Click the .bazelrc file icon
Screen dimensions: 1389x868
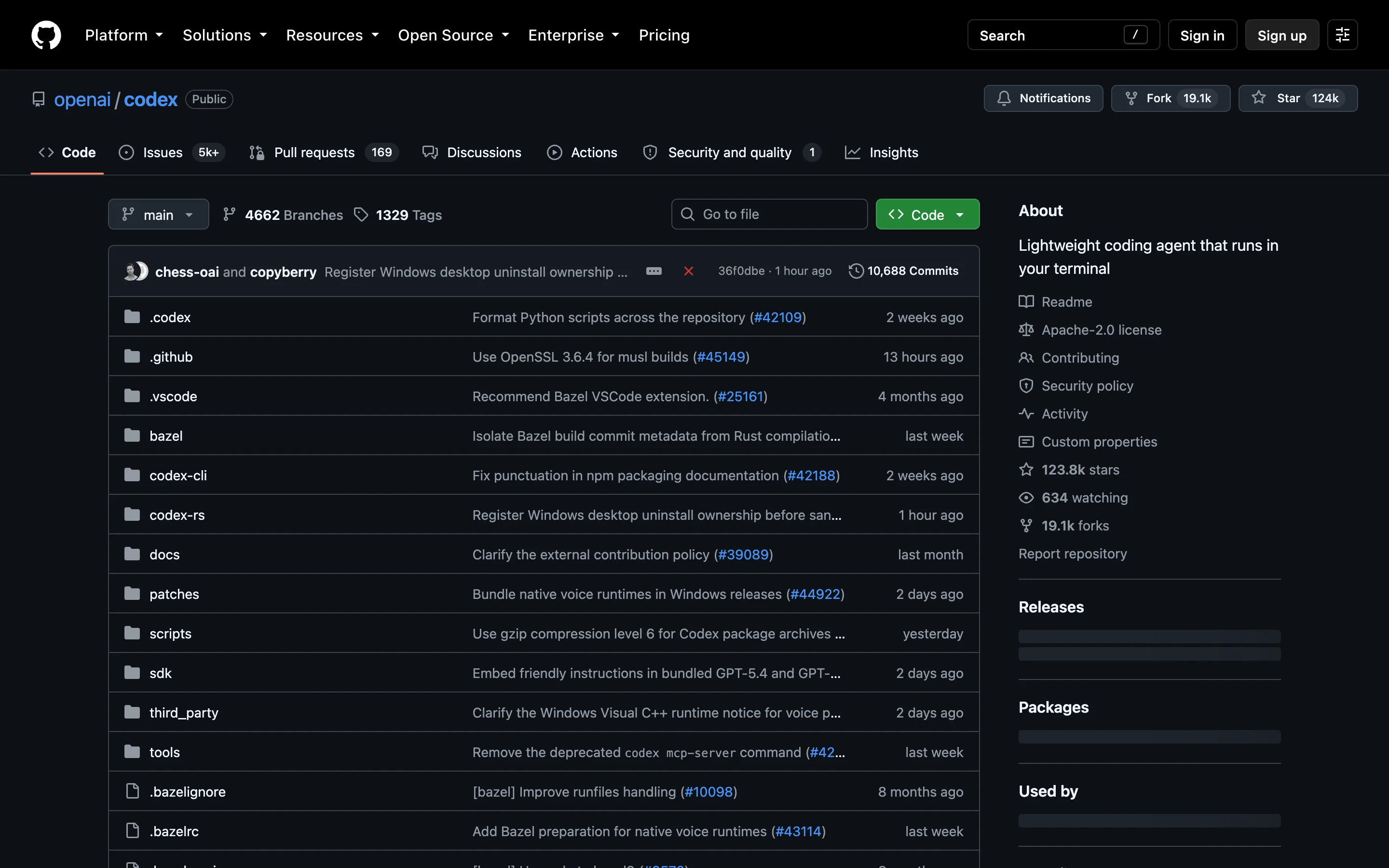[x=132, y=831]
